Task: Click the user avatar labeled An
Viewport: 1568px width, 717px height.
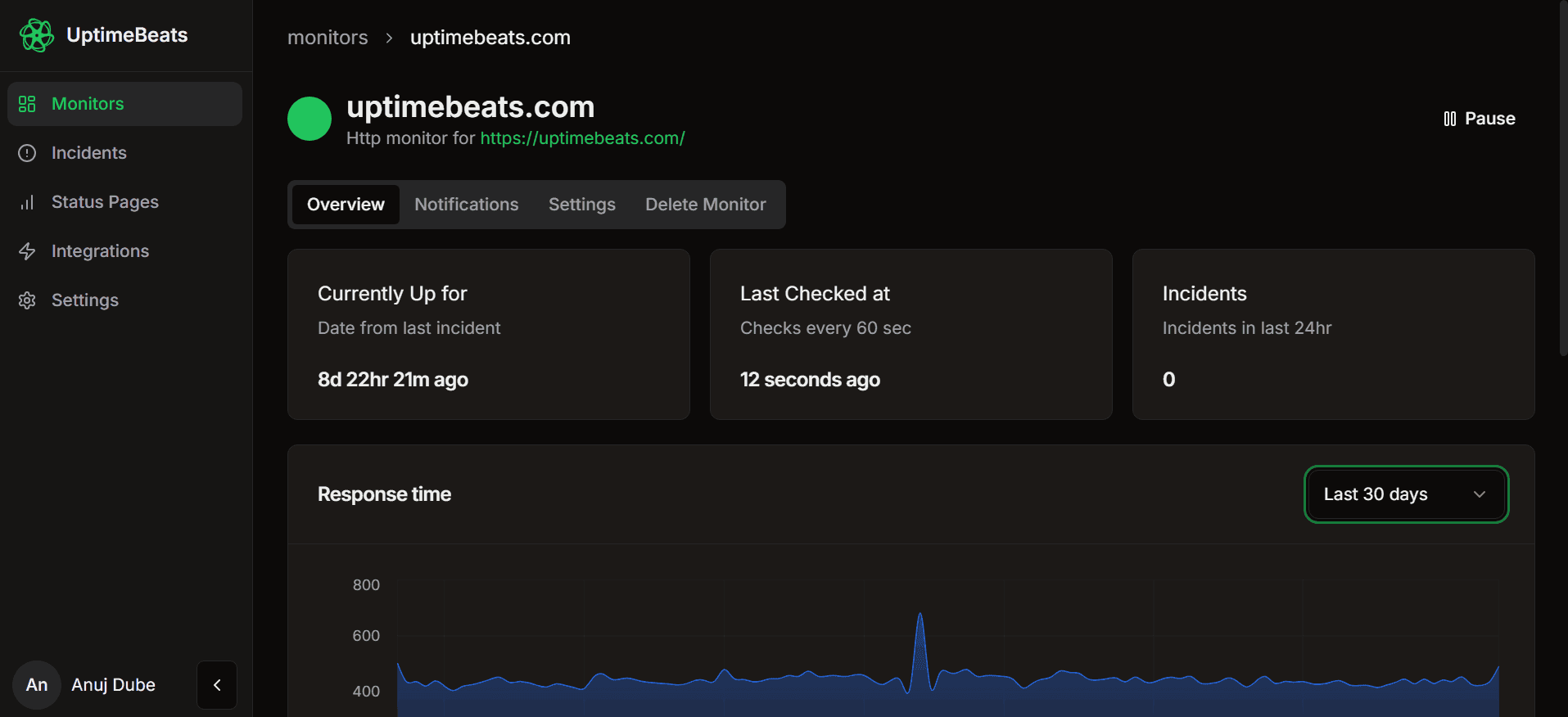Action: pos(37,685)
